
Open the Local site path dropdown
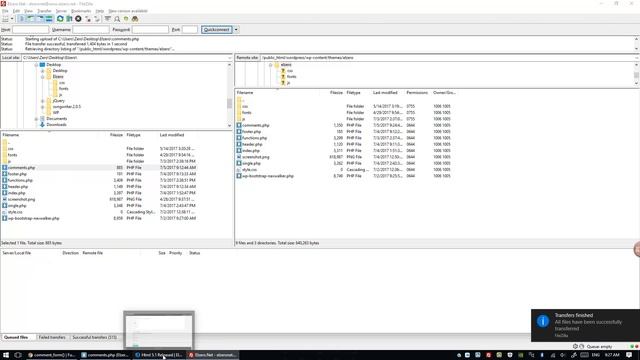[229, 58]
